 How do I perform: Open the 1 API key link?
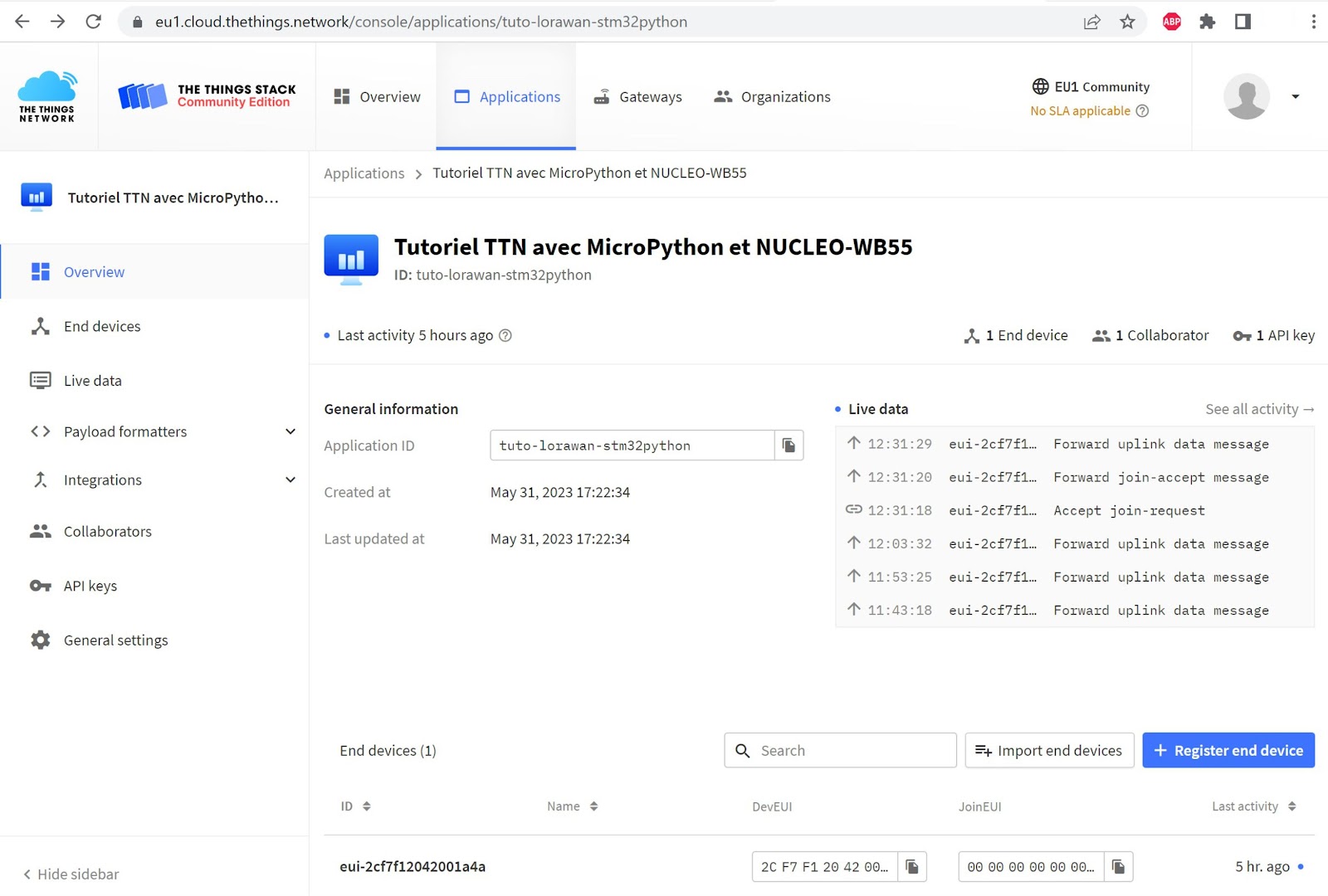[x=1274, y=335]
